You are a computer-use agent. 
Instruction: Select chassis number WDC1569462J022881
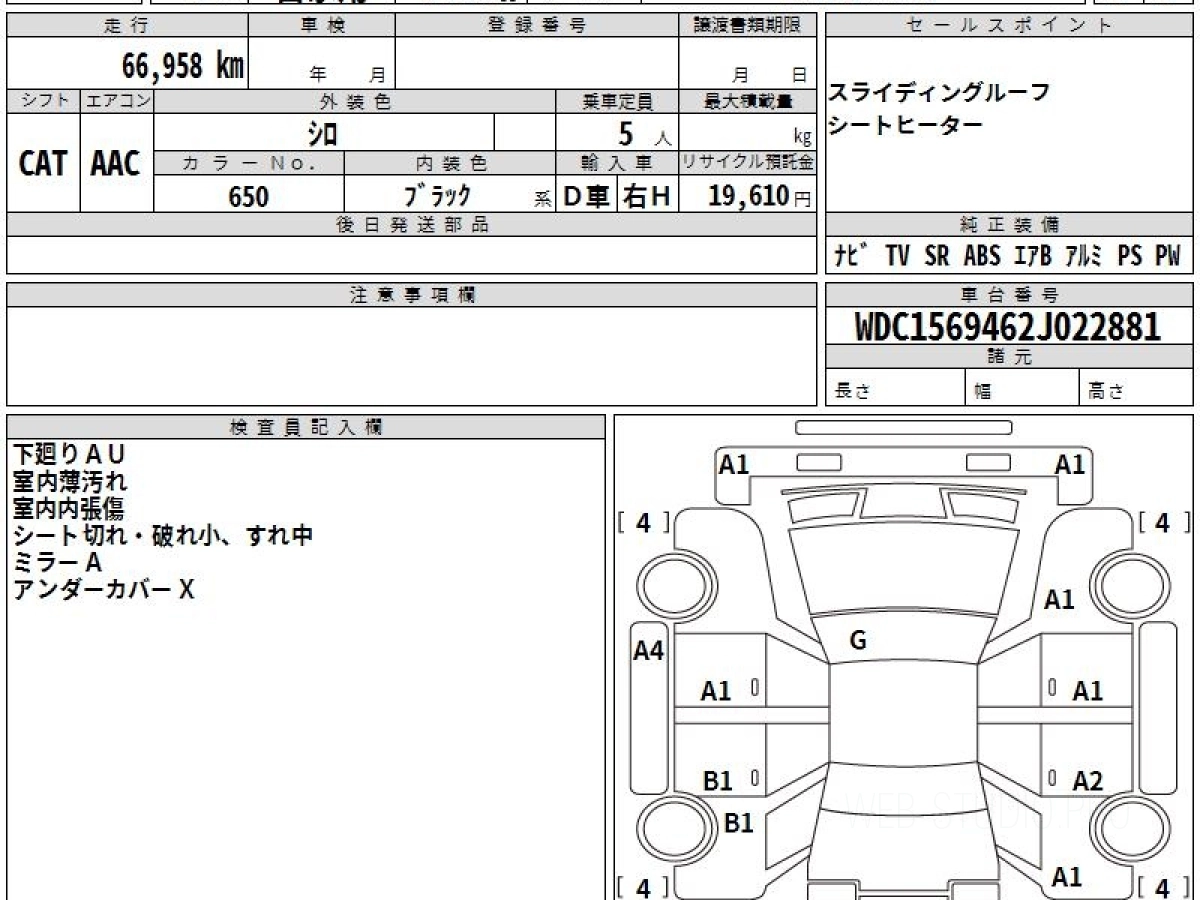pos(1008,327)
